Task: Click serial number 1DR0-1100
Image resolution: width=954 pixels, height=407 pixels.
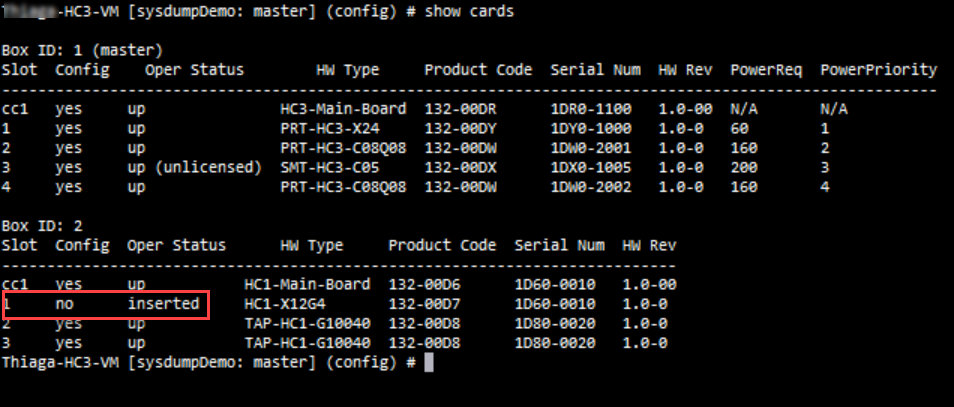Action: (591, 109)
